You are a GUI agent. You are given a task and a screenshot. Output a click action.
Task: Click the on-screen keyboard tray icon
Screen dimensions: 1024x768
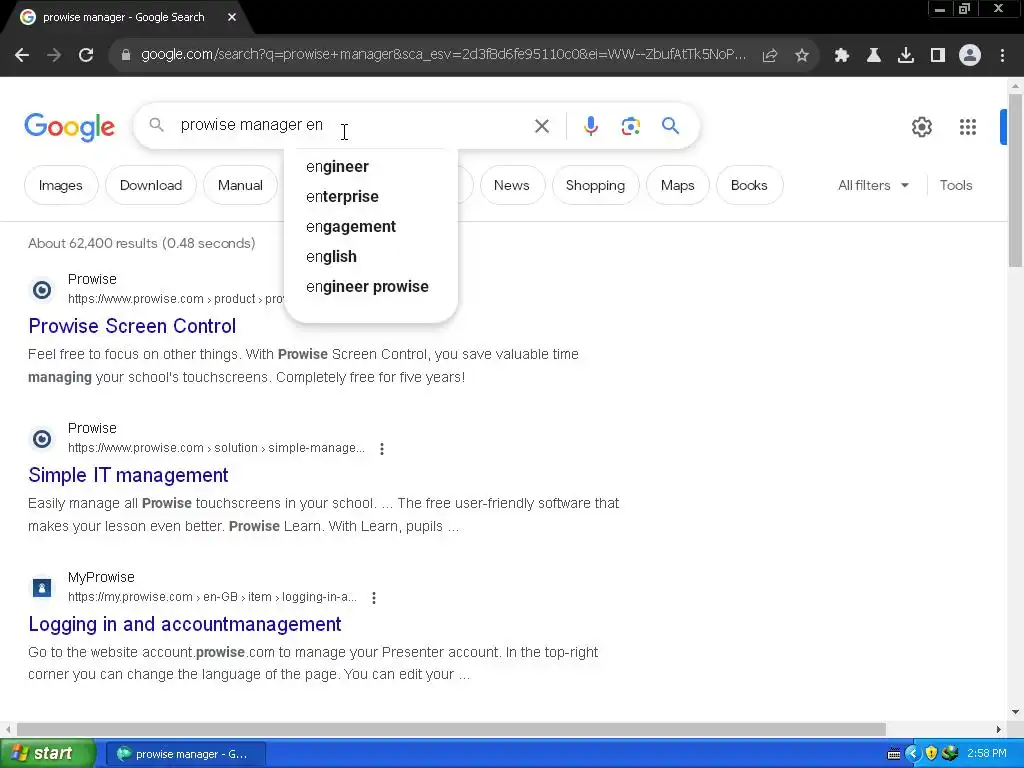pyautogui.click(x=893, y=754)
